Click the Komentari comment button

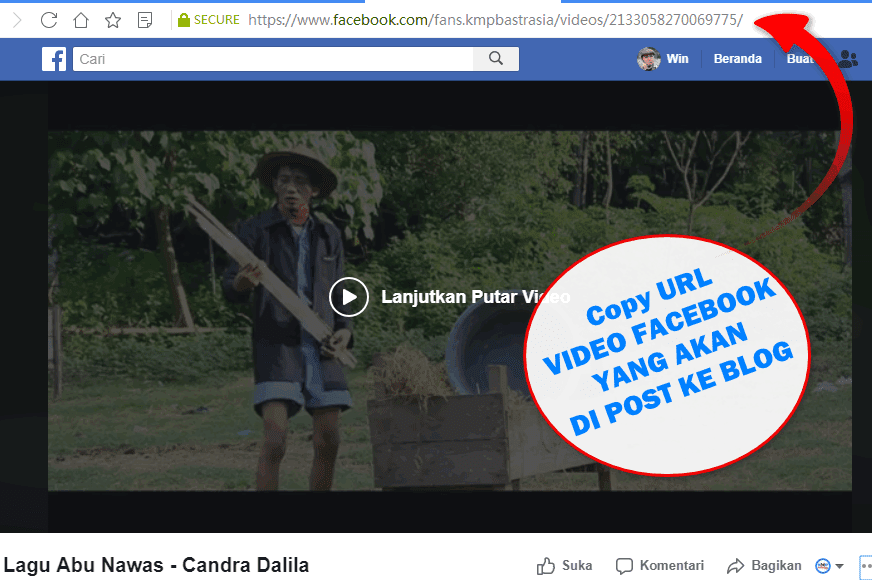point(660,566)
